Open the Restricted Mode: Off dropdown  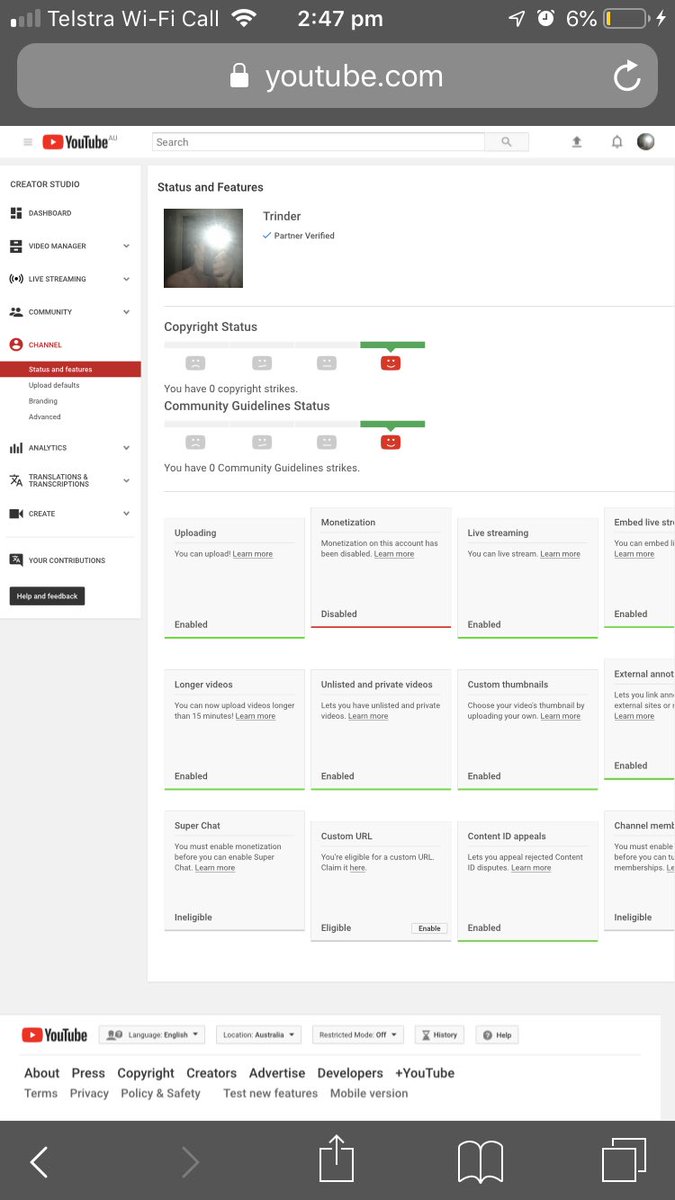[x=358, y=1035]
